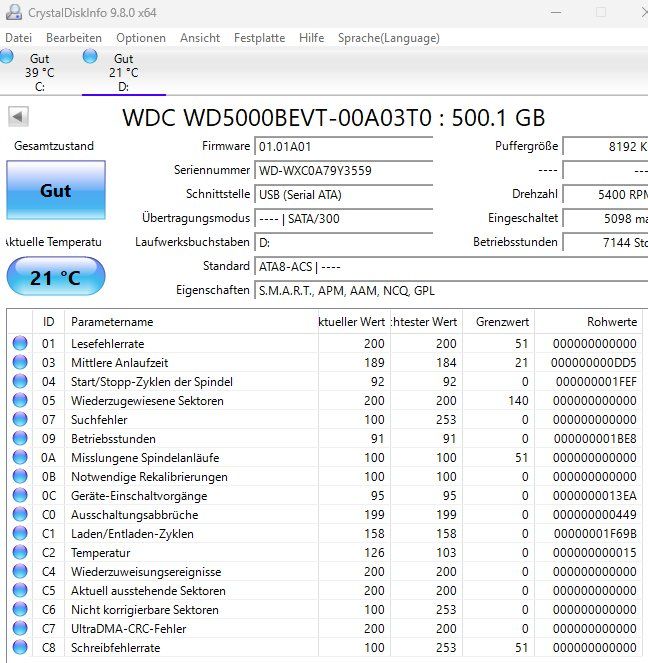Minimize the CrystalDiskInfo window
Screen dimensions: 648x663
556,12
